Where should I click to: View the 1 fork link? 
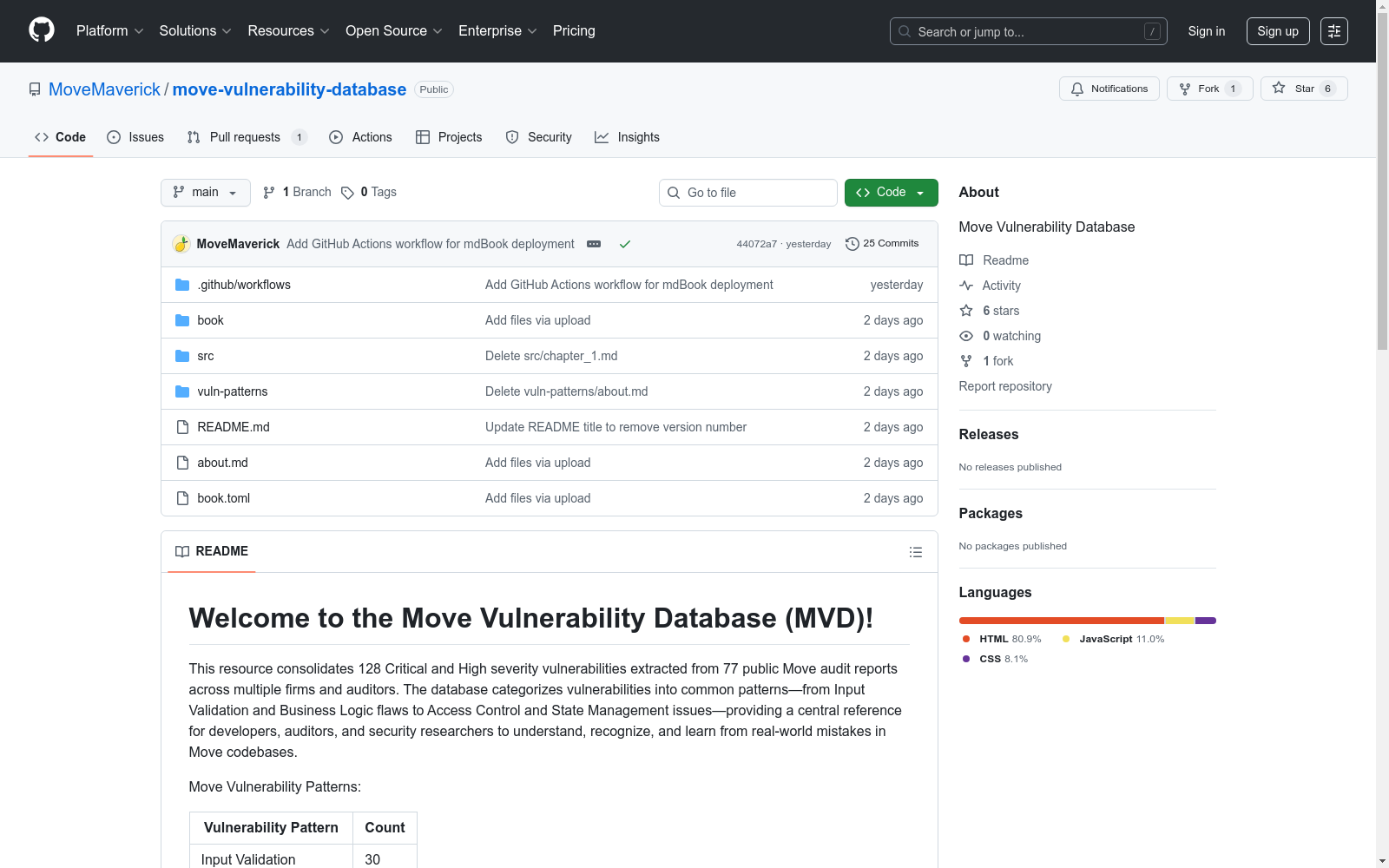click(x=986, y=361)
